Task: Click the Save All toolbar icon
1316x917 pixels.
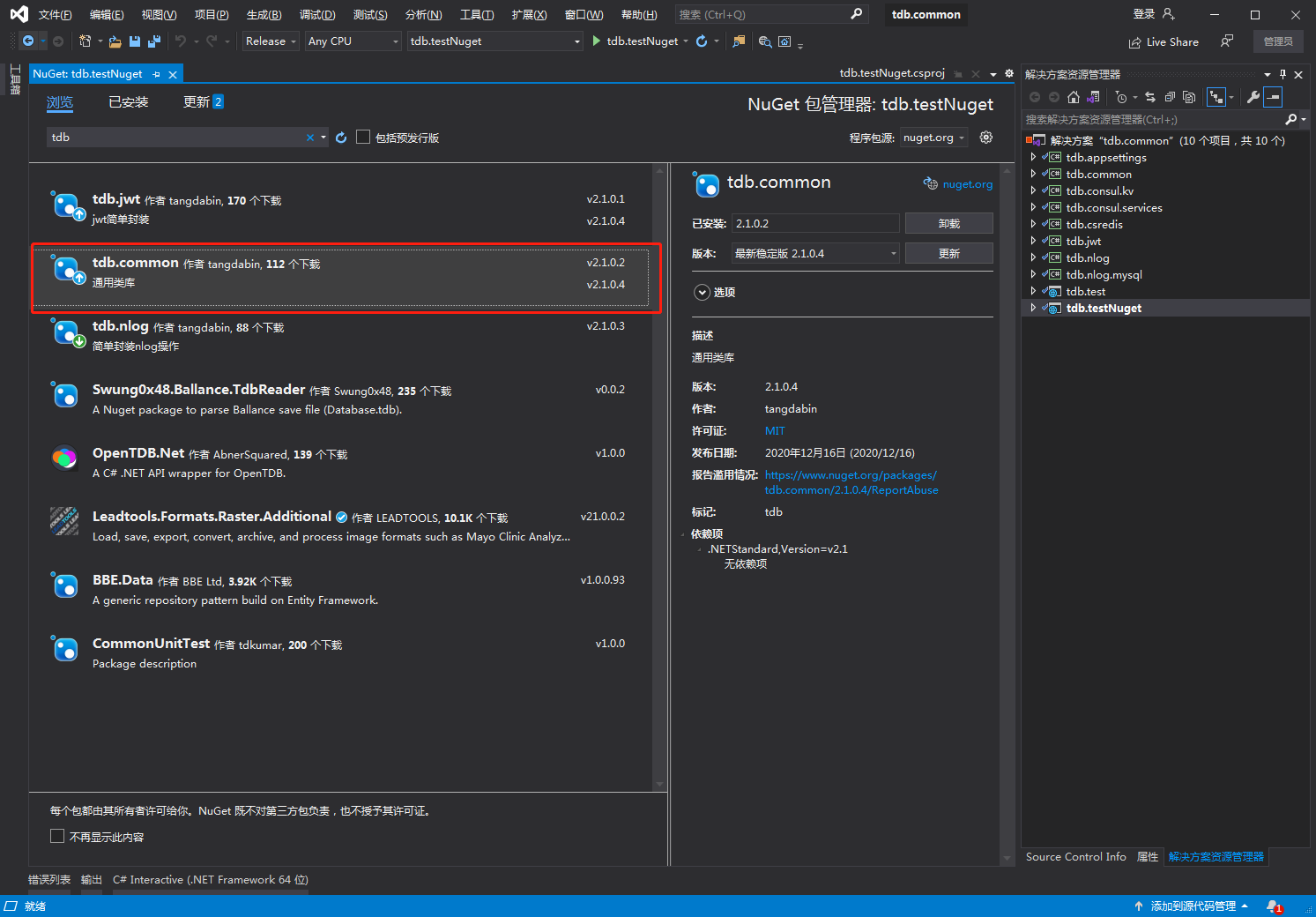Action: [154, 41]
